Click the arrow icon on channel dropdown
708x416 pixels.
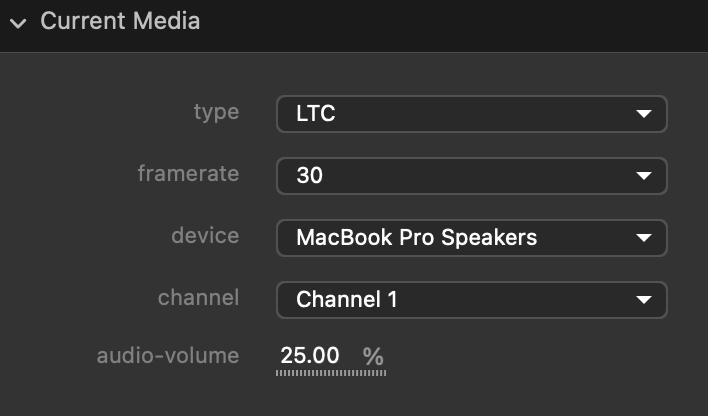pyautogui.click(x=643, y=300)
